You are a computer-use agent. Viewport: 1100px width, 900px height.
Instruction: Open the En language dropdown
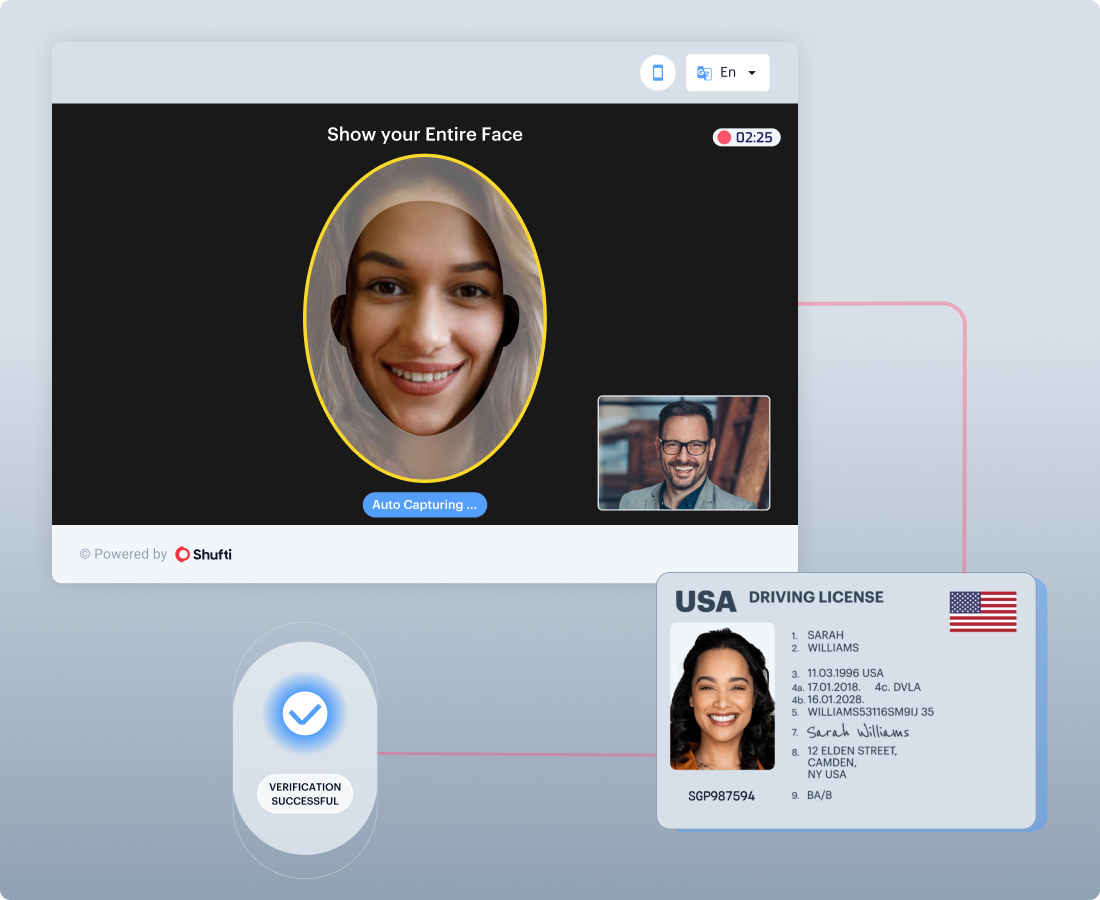point(728,73)
